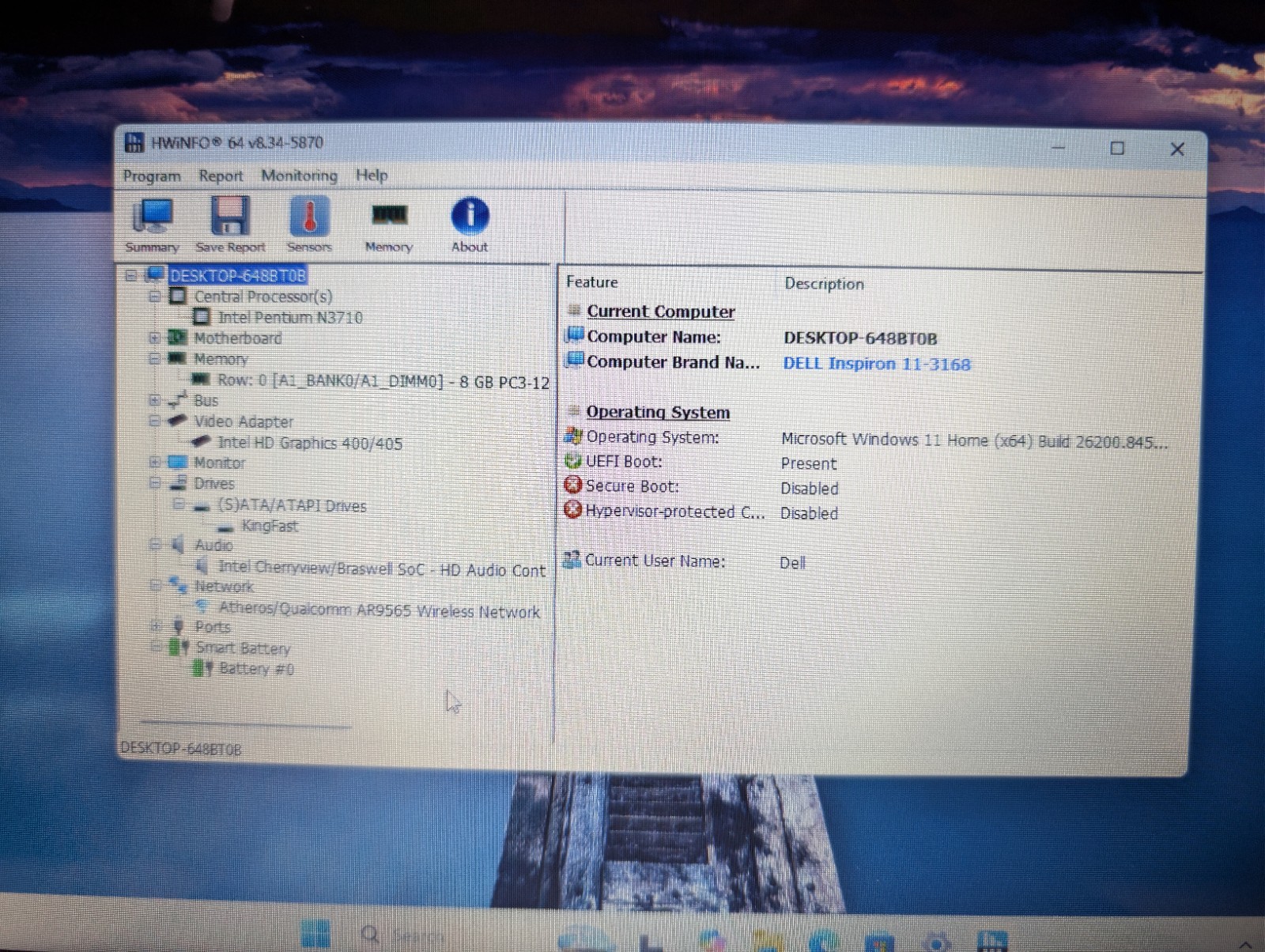
Task: Select Intel HD Graphics 400/405 entry
Action: point(310,443)
